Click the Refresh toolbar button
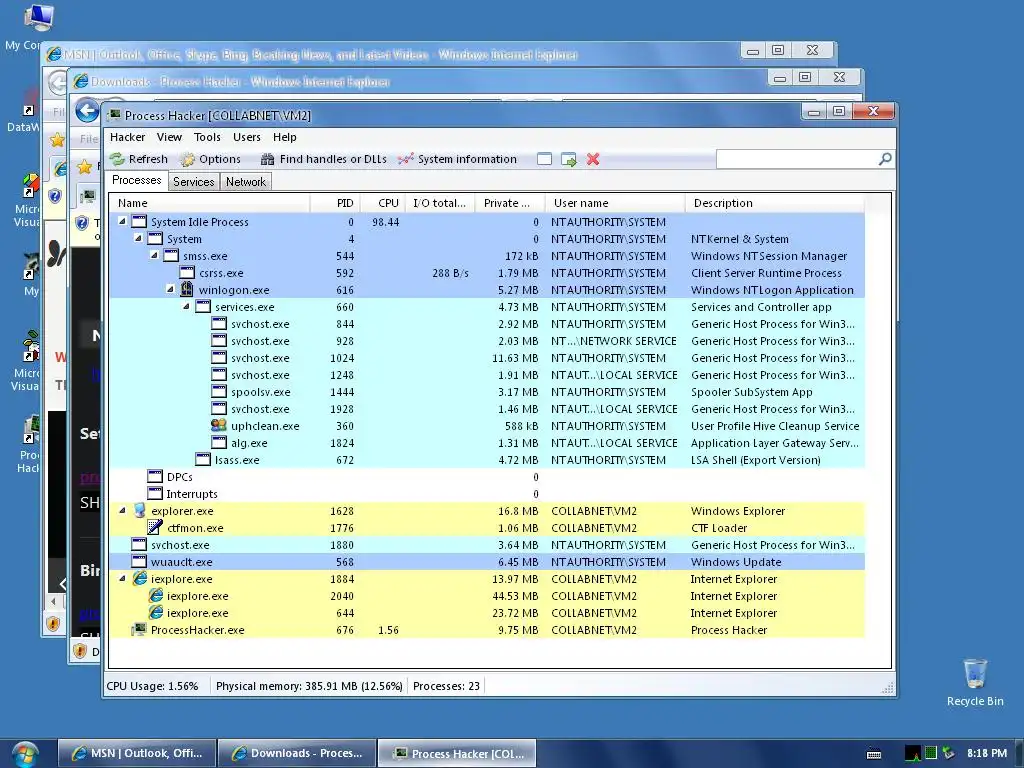 pyautogui.click(x=138, y=159)
